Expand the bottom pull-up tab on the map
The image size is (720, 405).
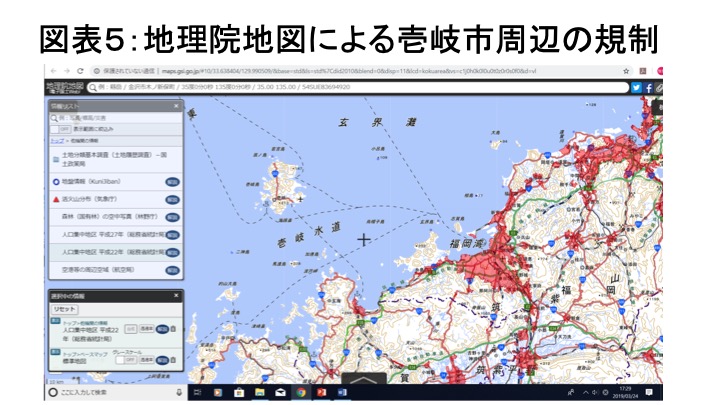point(364,379)
